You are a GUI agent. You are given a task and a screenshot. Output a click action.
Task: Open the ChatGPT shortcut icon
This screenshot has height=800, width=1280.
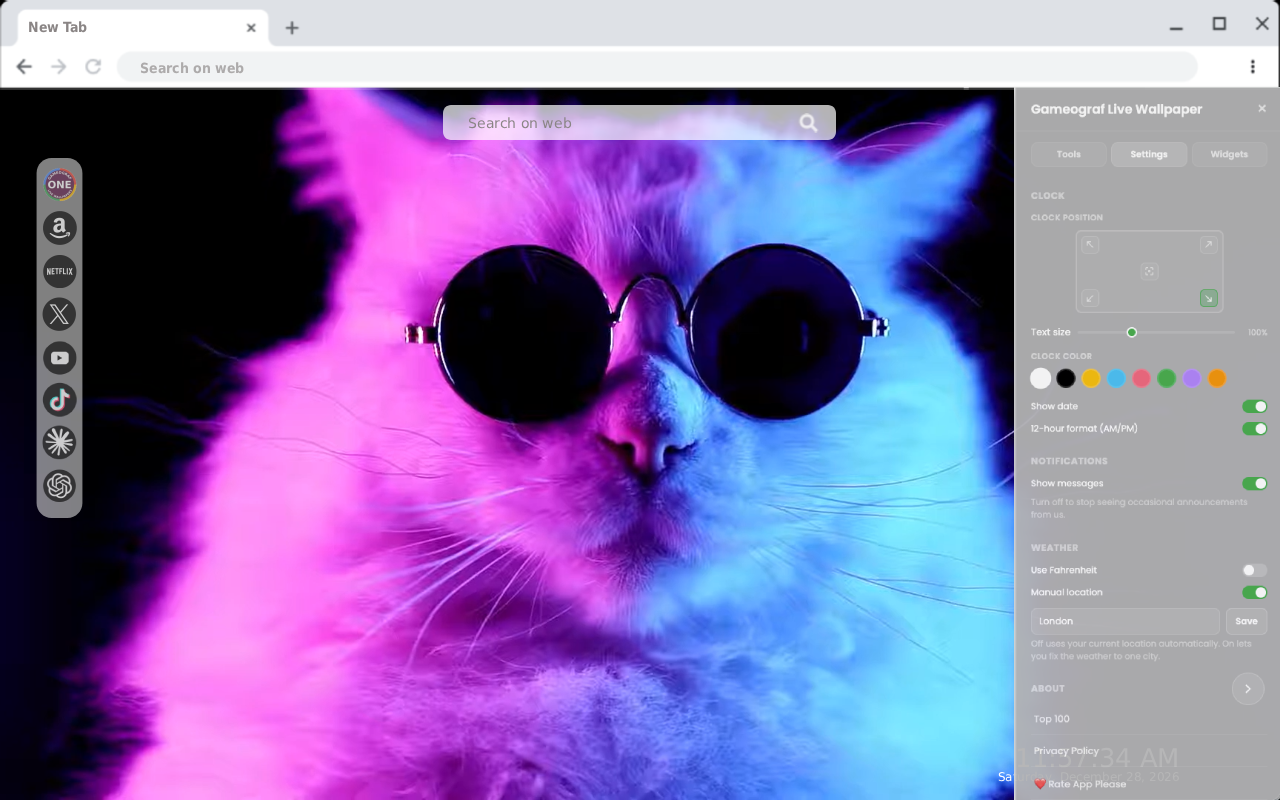coord(60,486)
